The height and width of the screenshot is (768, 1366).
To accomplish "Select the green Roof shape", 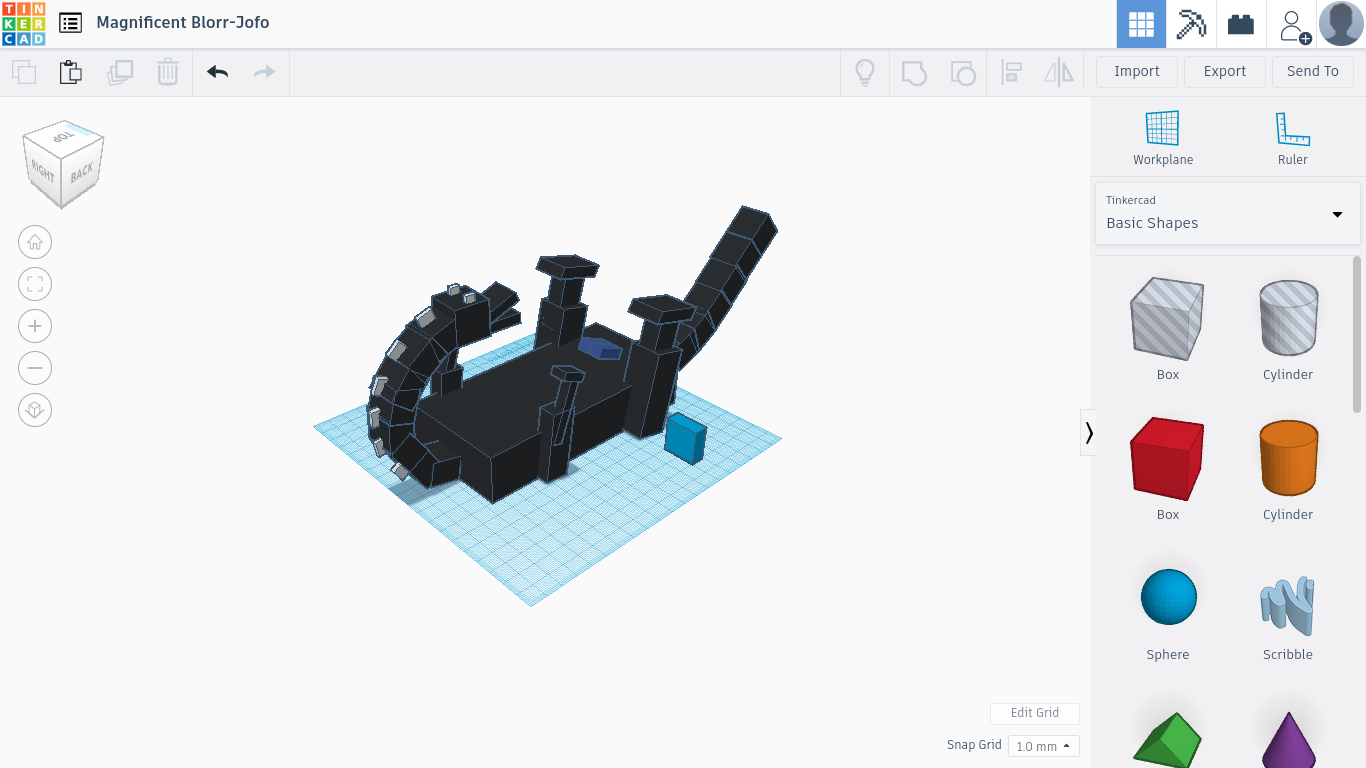I will click(x=1167, y=738).
